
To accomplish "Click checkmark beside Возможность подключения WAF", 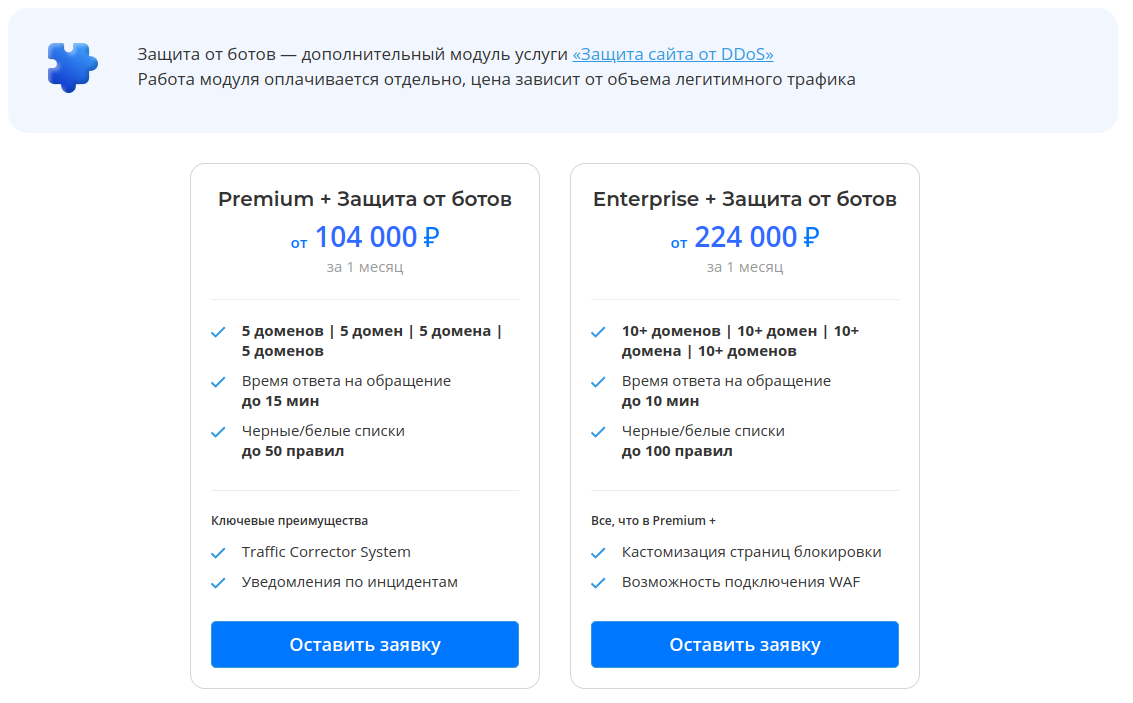I will pos(598,583).
